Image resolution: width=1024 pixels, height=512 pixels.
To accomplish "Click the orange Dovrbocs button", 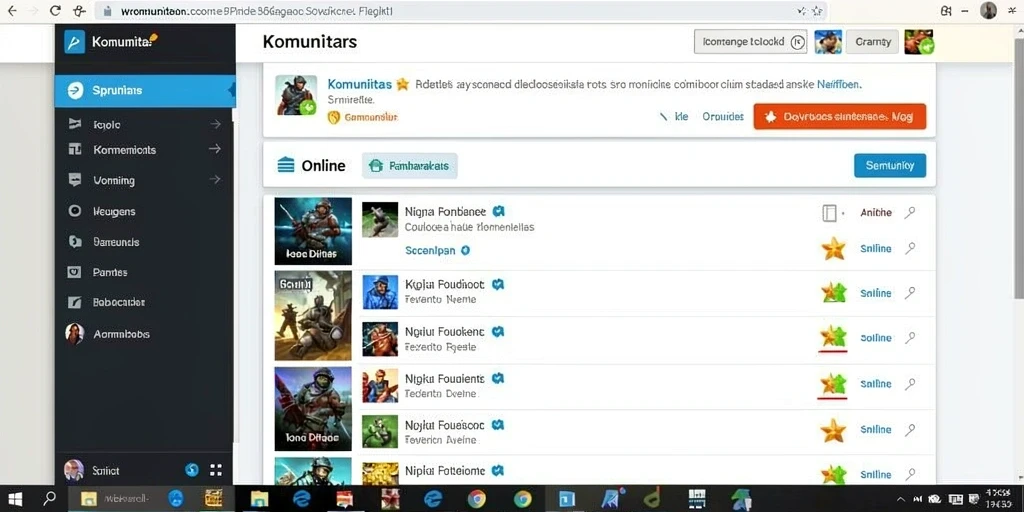I will point(839,116).
